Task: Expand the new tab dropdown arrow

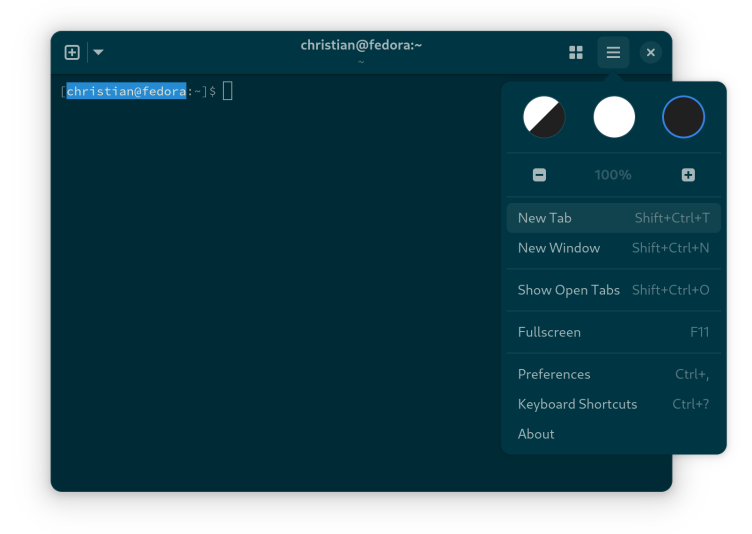Action: [x=98, y=52]
